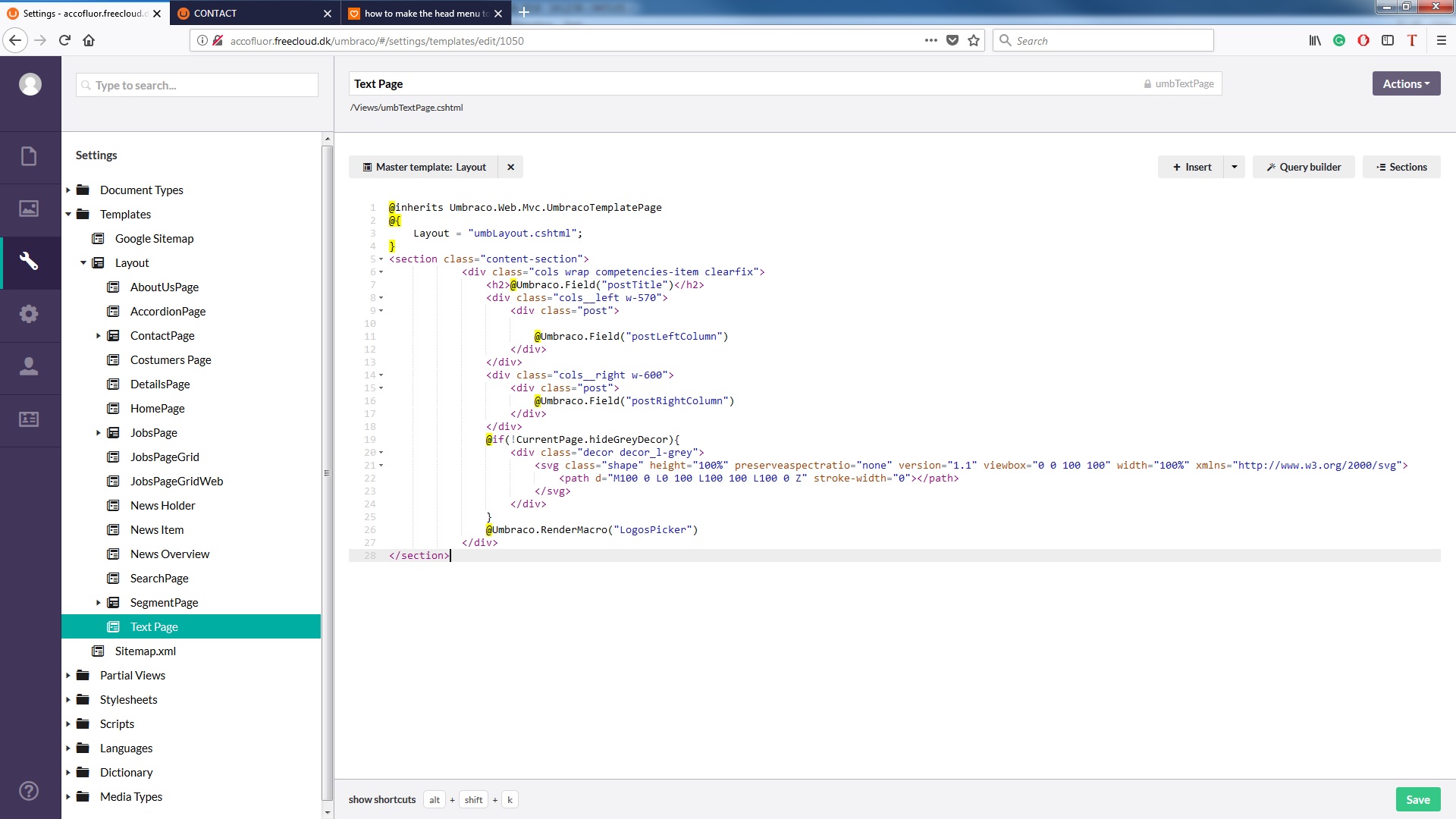Remove the Layout master template
This screenshot has height=819, width=1456.
point(511,167)
